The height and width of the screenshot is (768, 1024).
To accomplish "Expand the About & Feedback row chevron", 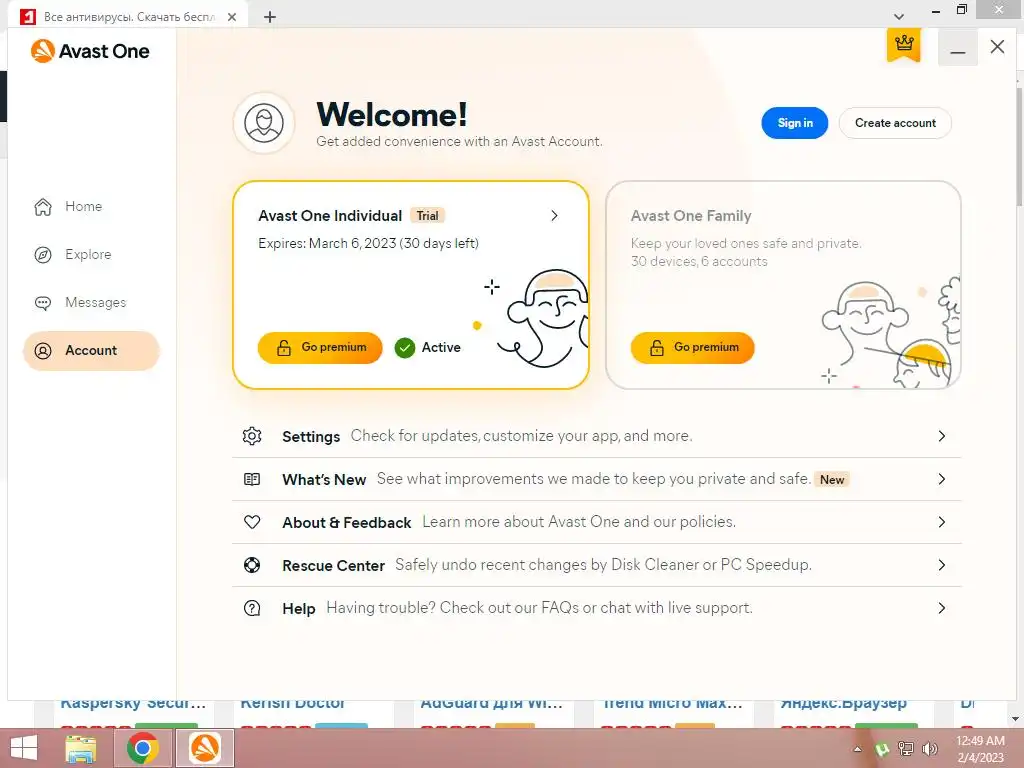I will point(942,522).
